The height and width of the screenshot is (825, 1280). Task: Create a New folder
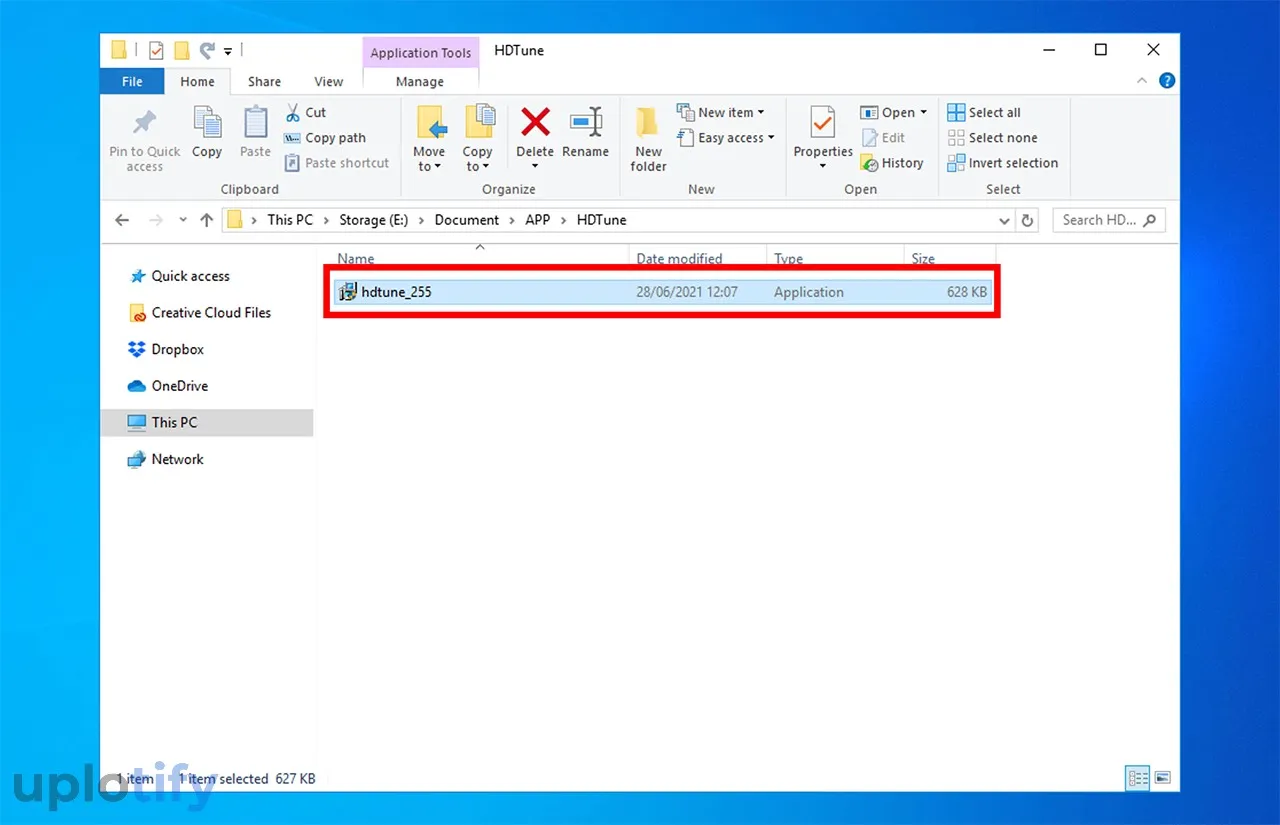[648, 139]
